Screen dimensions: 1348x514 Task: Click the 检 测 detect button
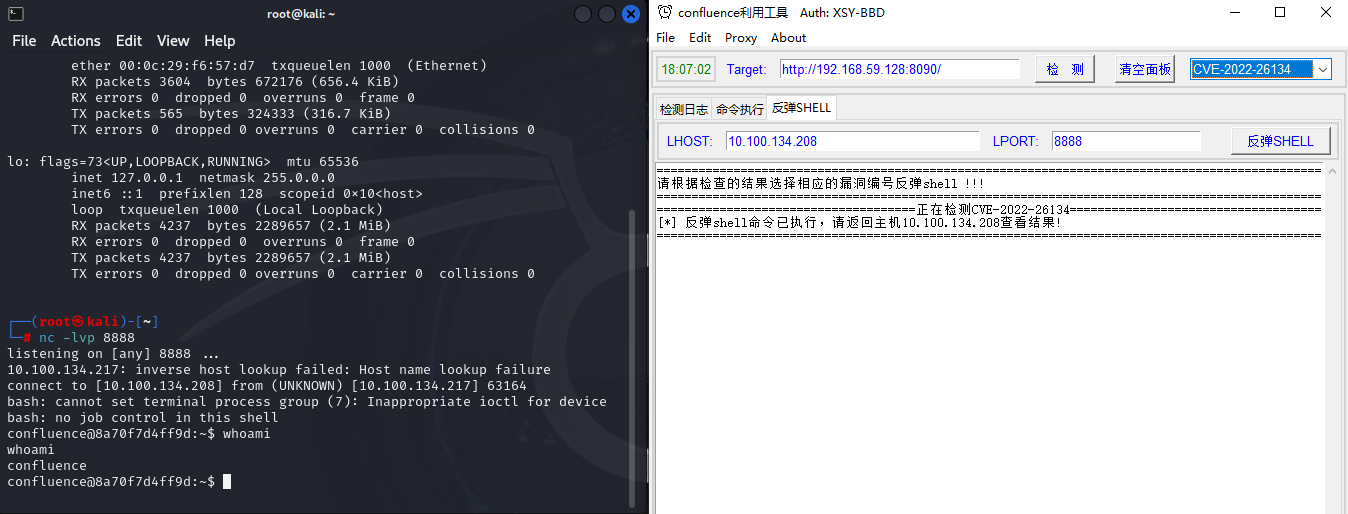(1065, 69)
